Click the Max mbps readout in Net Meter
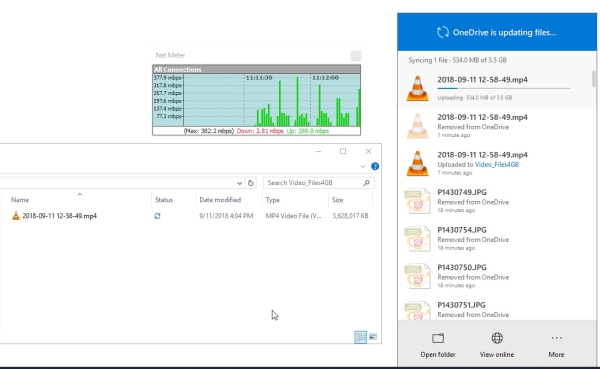This screenshot has height=369, width=600. [209, 131]
